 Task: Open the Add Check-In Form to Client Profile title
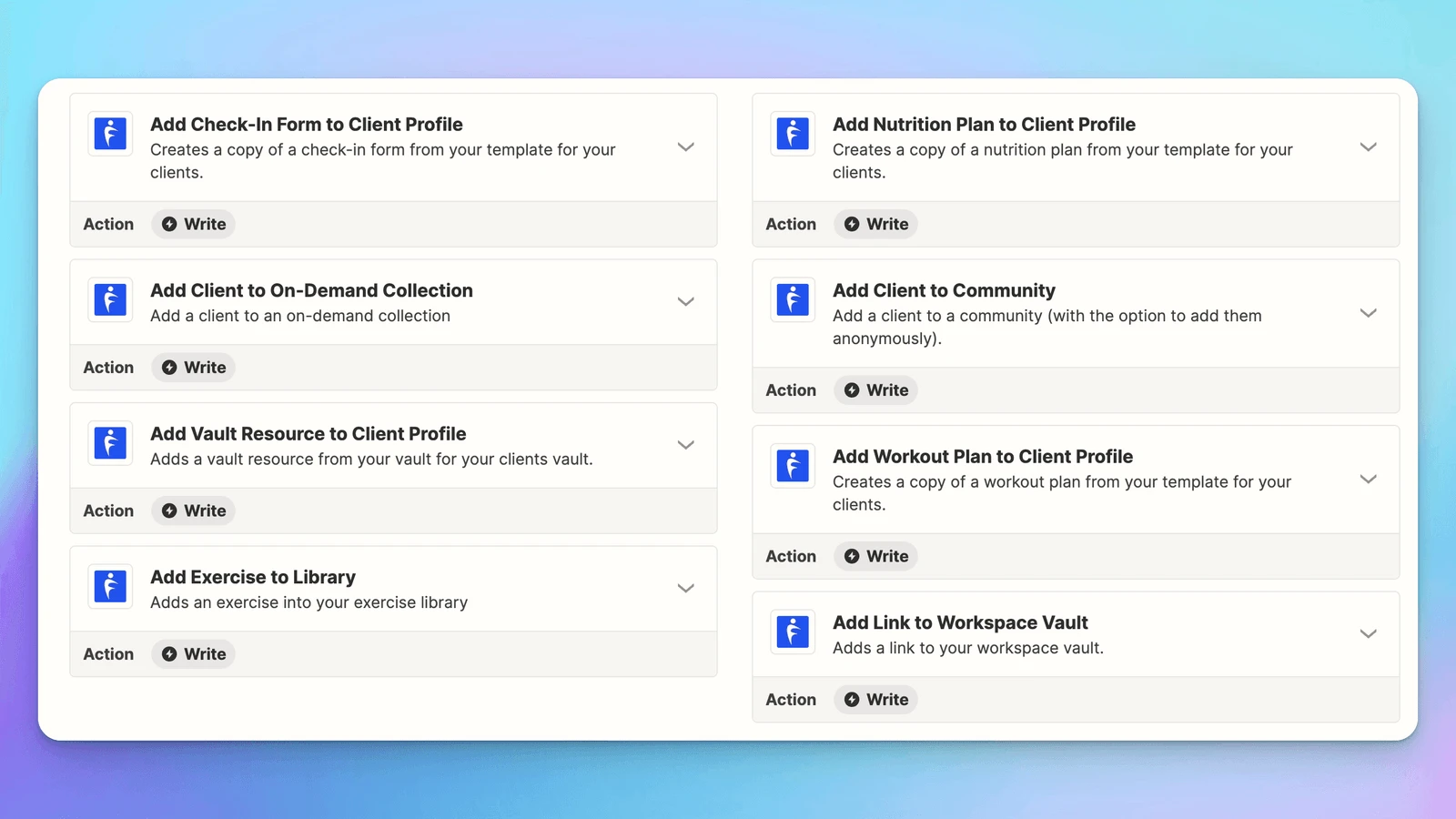(x=307, y=125)
